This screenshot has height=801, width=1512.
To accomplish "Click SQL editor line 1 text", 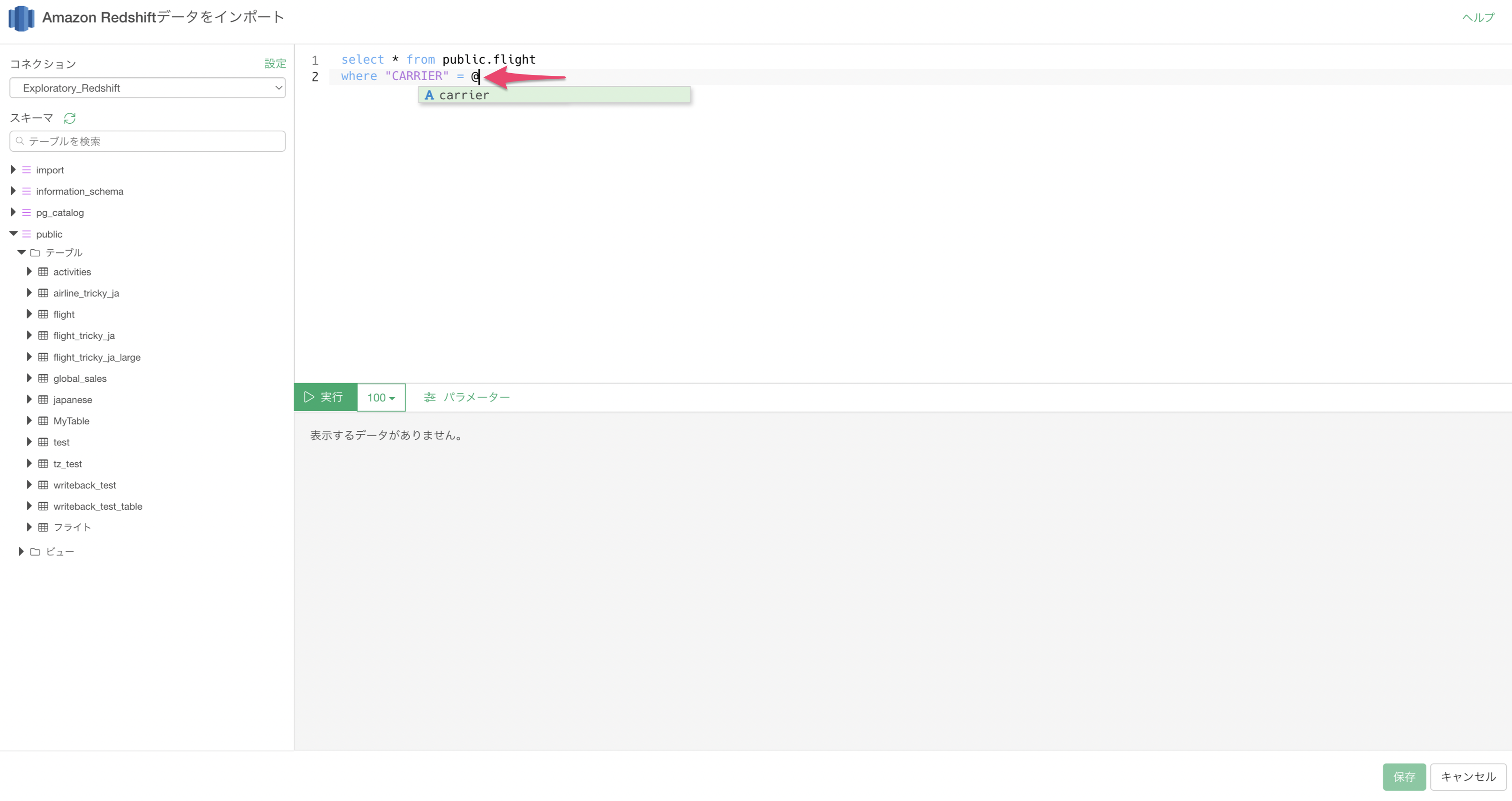I will (x=438, y=60).
